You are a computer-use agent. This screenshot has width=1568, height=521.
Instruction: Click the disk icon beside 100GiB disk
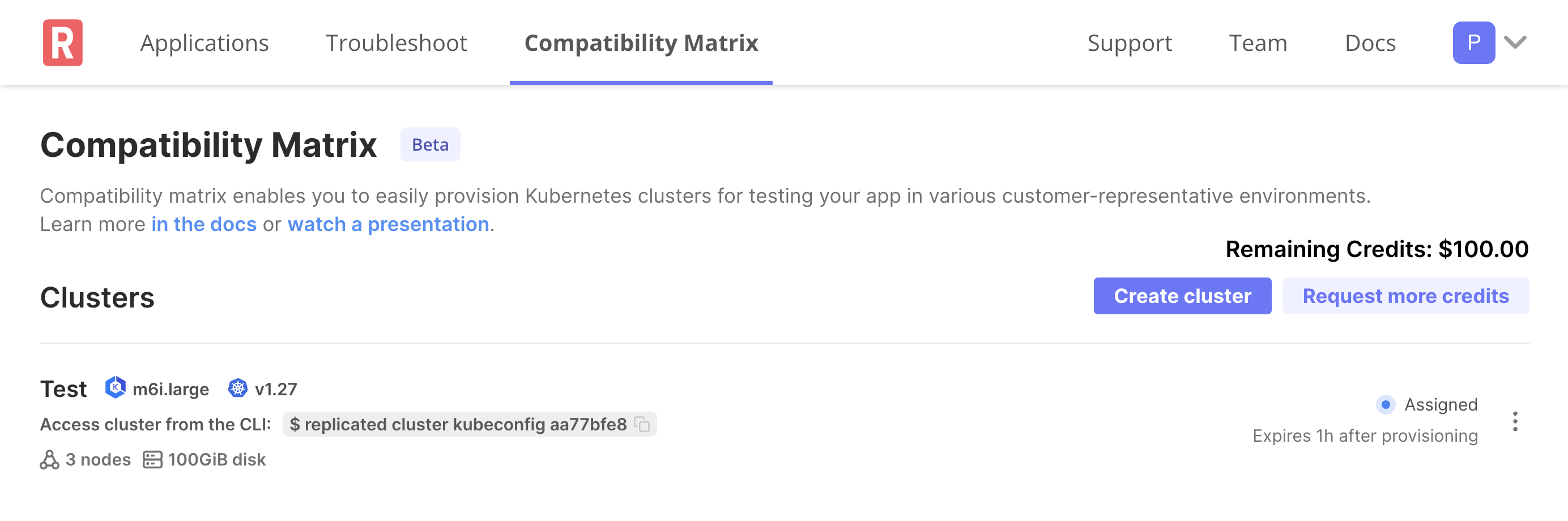(152, 459)
